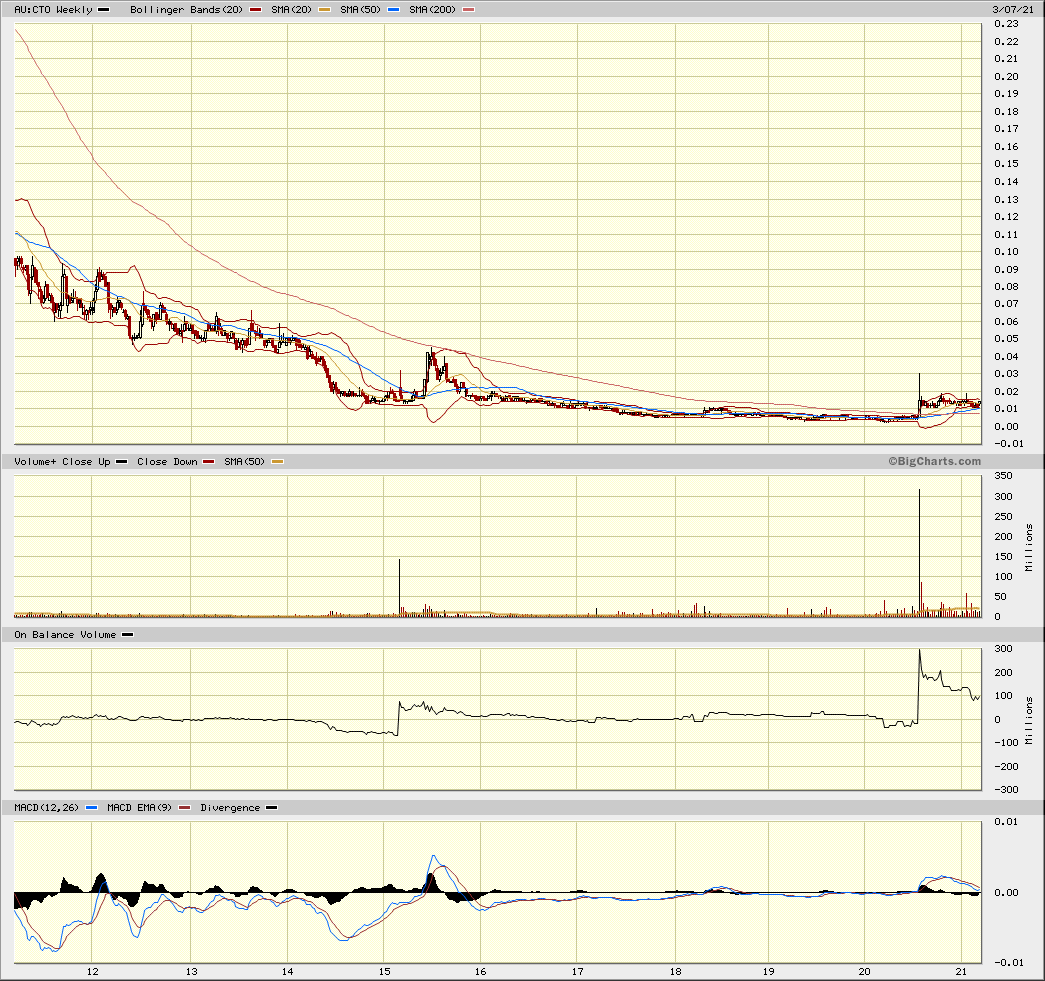Viewport: 1045px width, 981px height.
Task: Click the black Close Up swatch
Action: coord(121,462)
